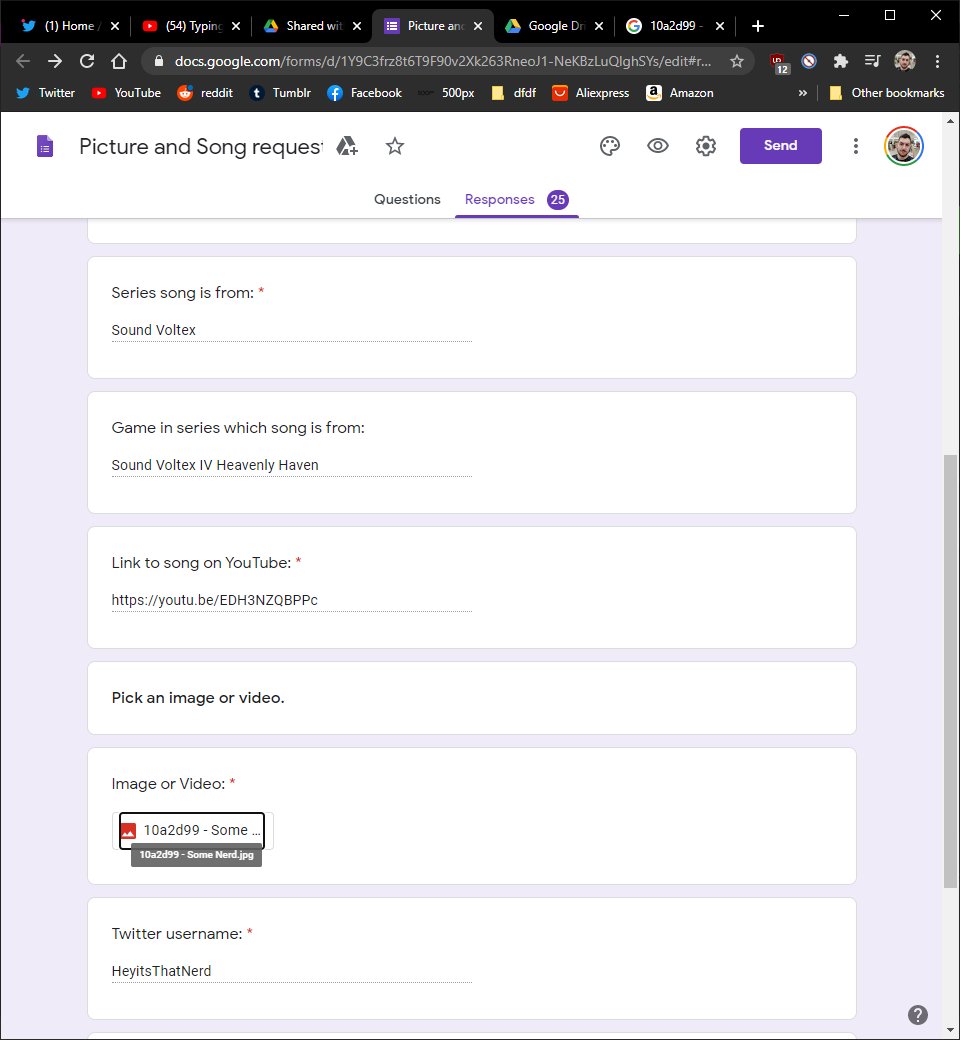960x1040 pixels.
Task: Expand the hidden bookmarks chevron
Action: pyautogui.click(x=802, y=93)
